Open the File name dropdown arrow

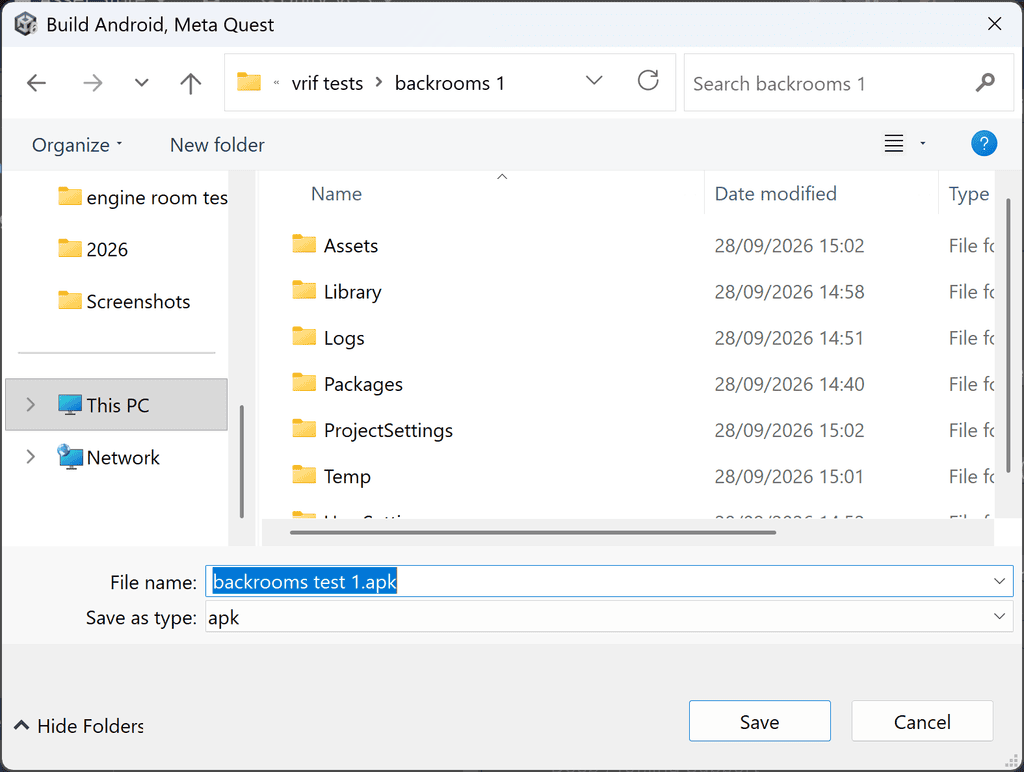999,581
